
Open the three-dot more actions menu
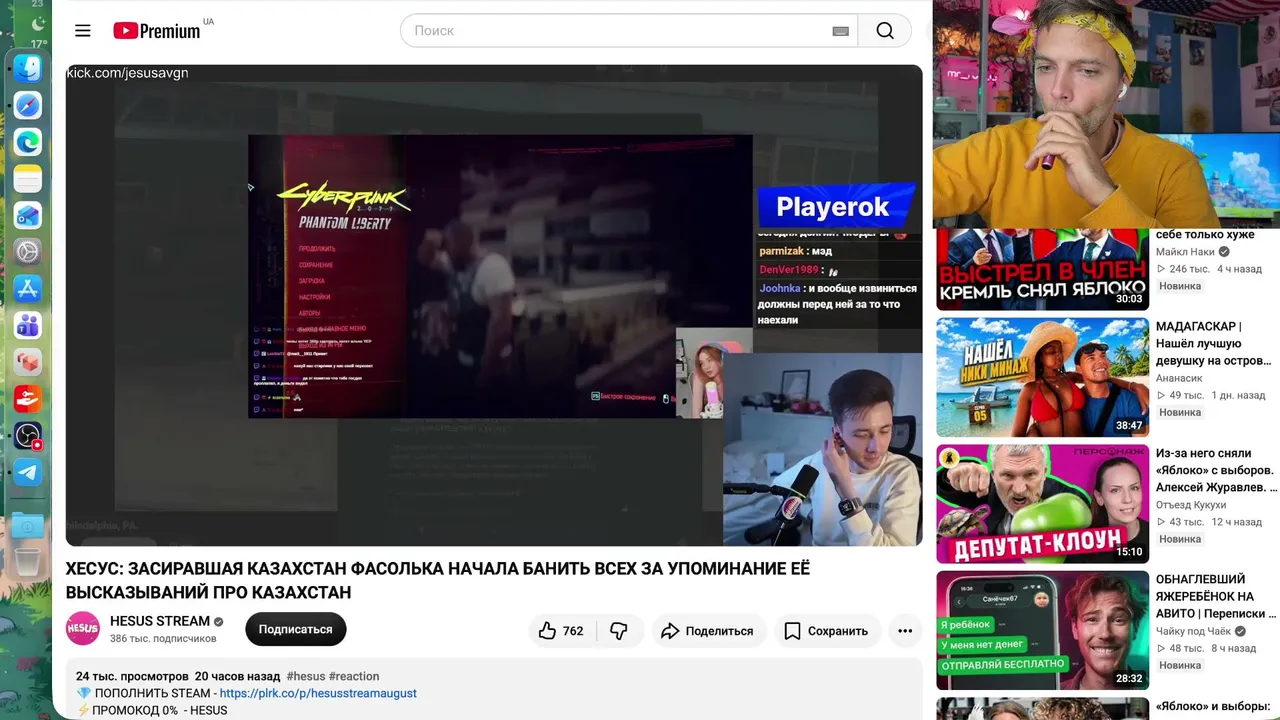[905, 631]
